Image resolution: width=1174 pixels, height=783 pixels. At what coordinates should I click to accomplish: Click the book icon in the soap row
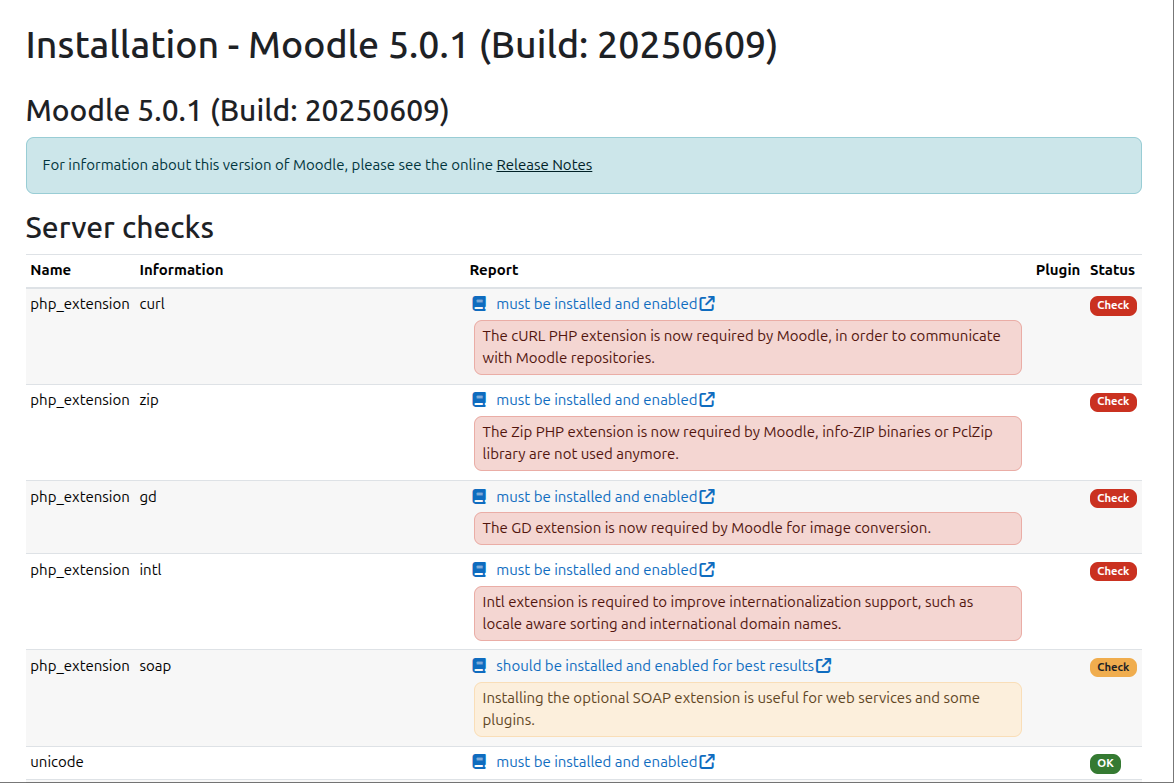(479, 665)
